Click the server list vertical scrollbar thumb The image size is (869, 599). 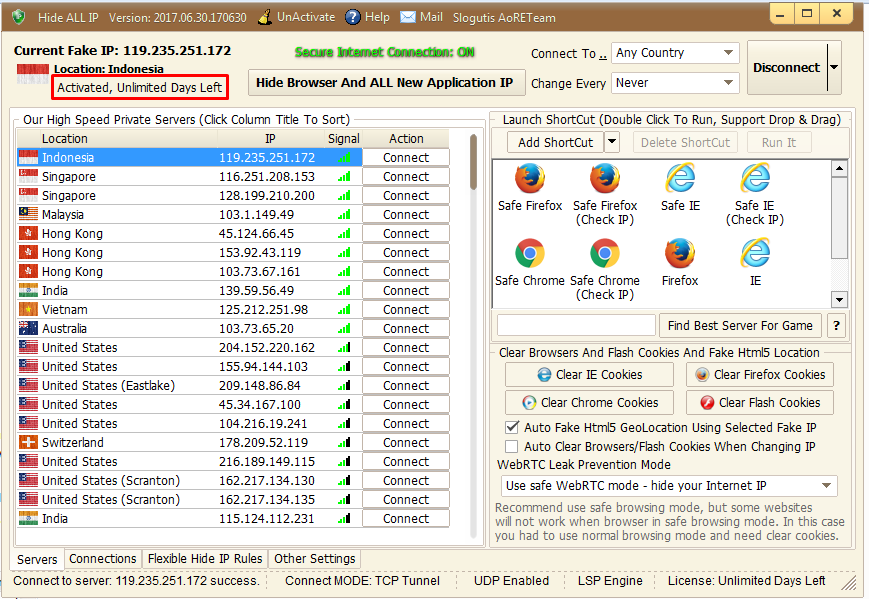pyautogui.click(x=473, y=162)
